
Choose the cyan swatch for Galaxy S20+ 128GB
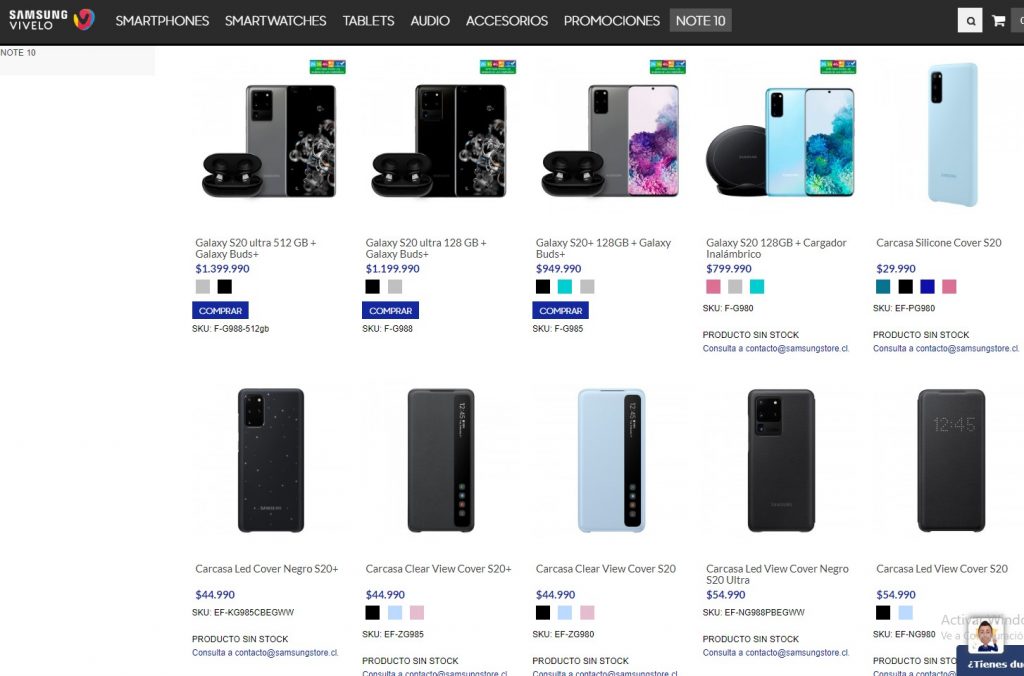click(565, 287)
